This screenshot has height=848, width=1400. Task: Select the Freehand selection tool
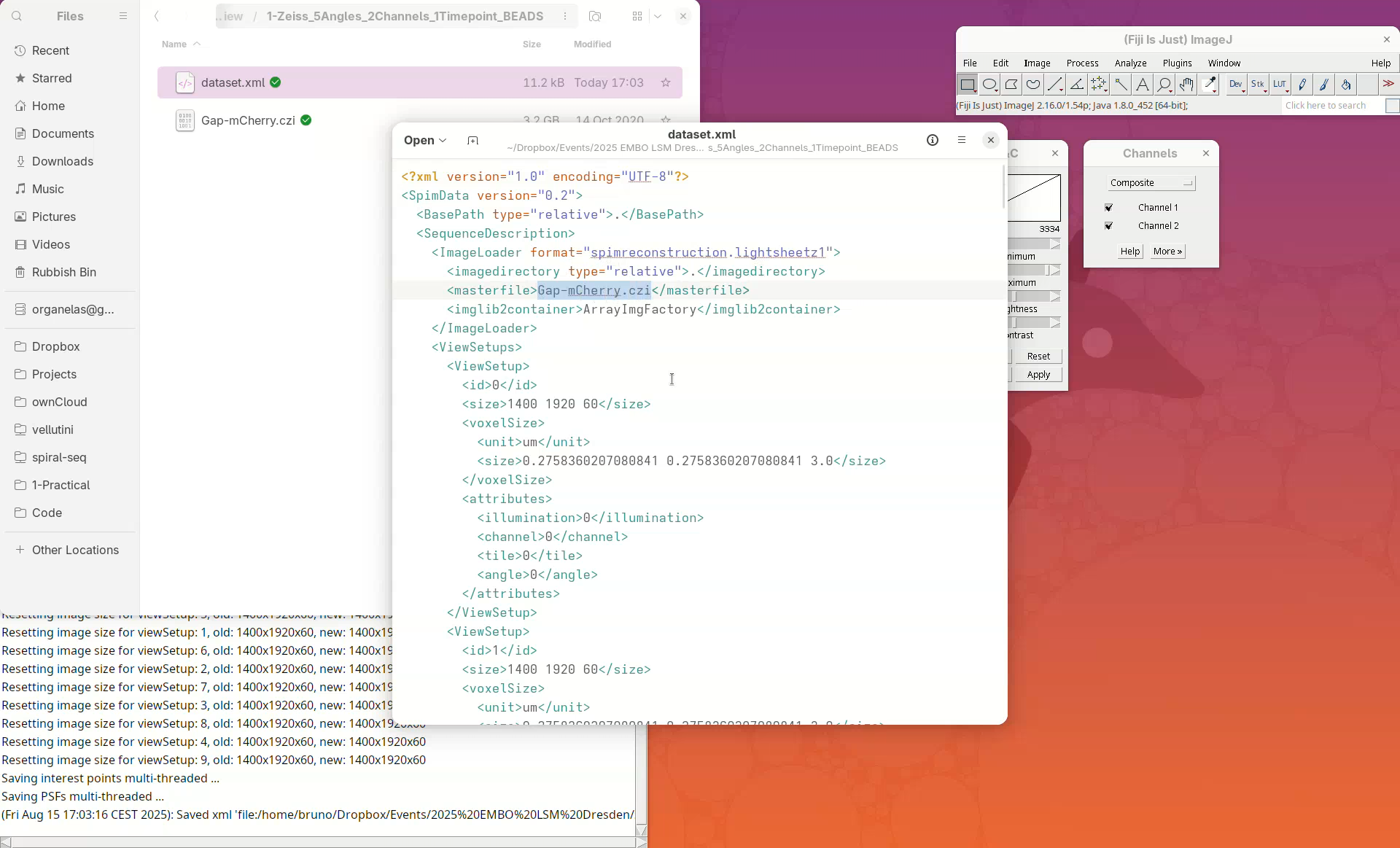click(x=1033, y=85)
